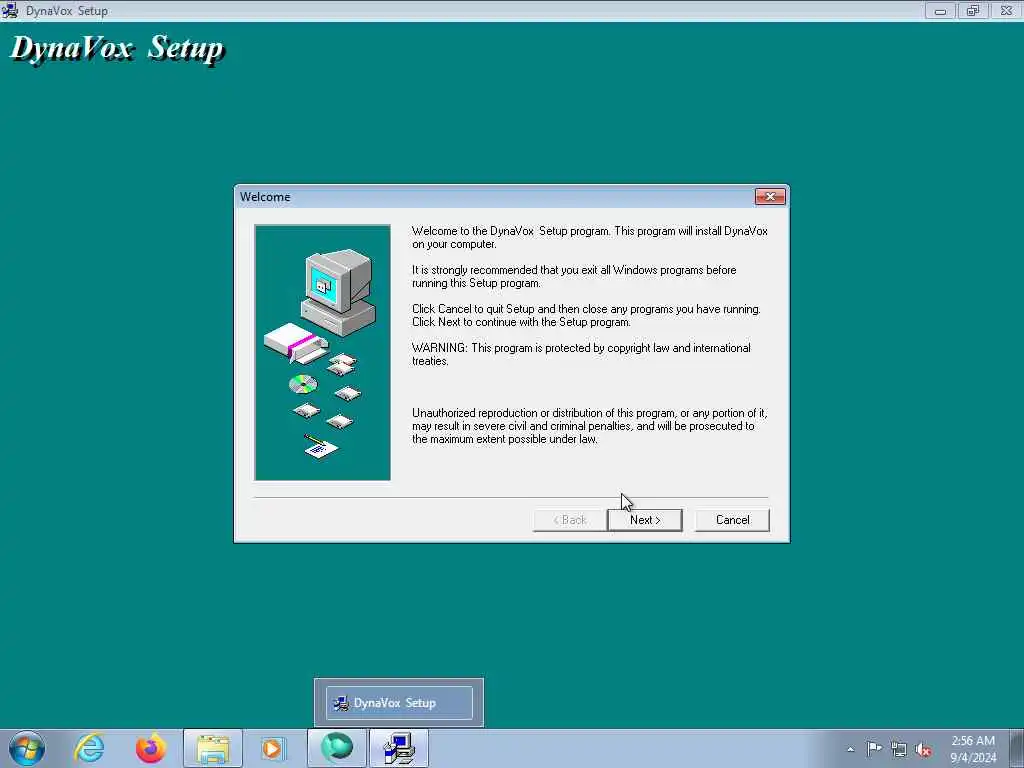Open Windows Explorer folder icon
Screen dimensions: 1024x768
pos(213,748)
